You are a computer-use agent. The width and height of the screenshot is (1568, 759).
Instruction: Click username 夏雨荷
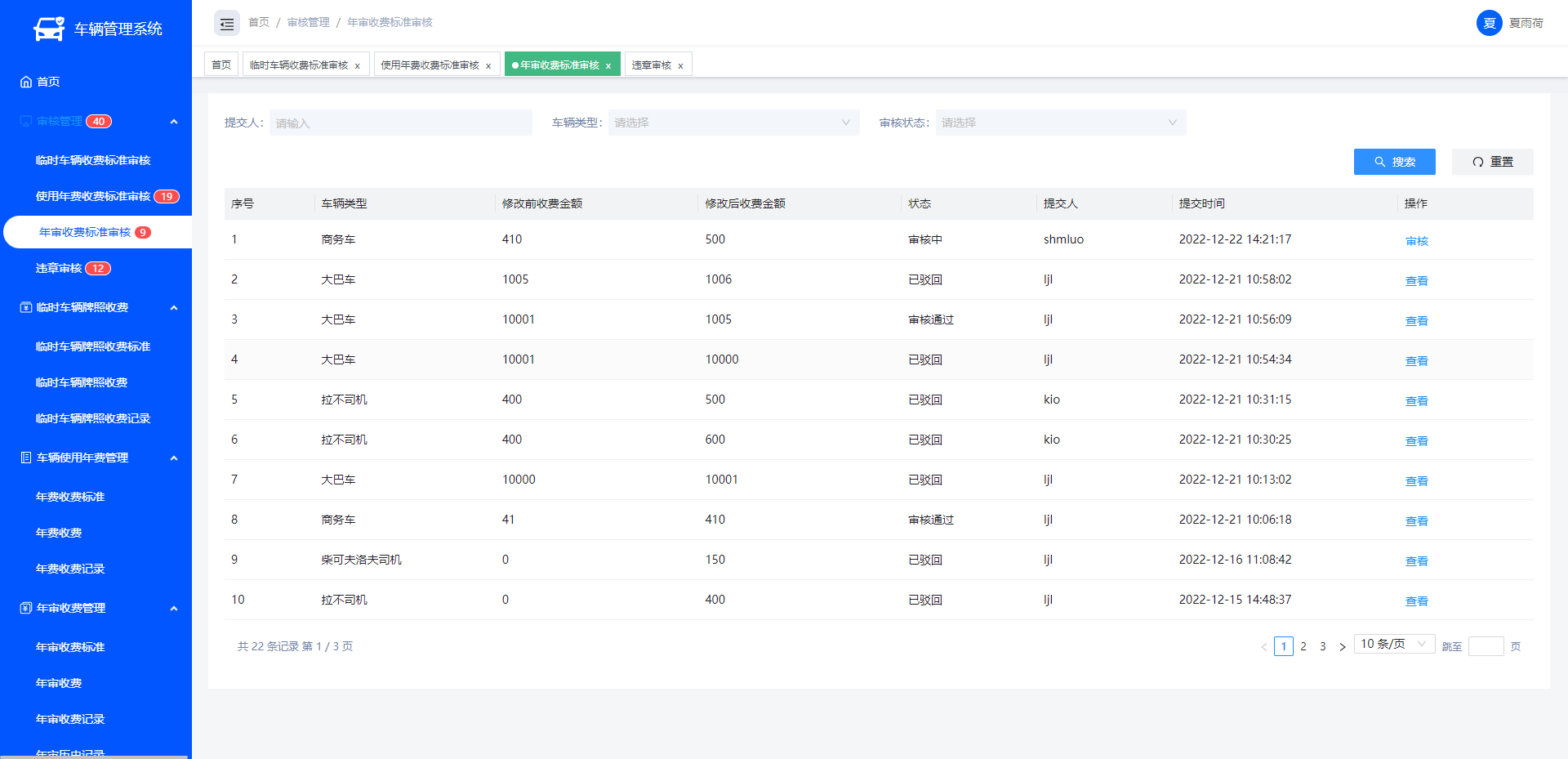1526,23
